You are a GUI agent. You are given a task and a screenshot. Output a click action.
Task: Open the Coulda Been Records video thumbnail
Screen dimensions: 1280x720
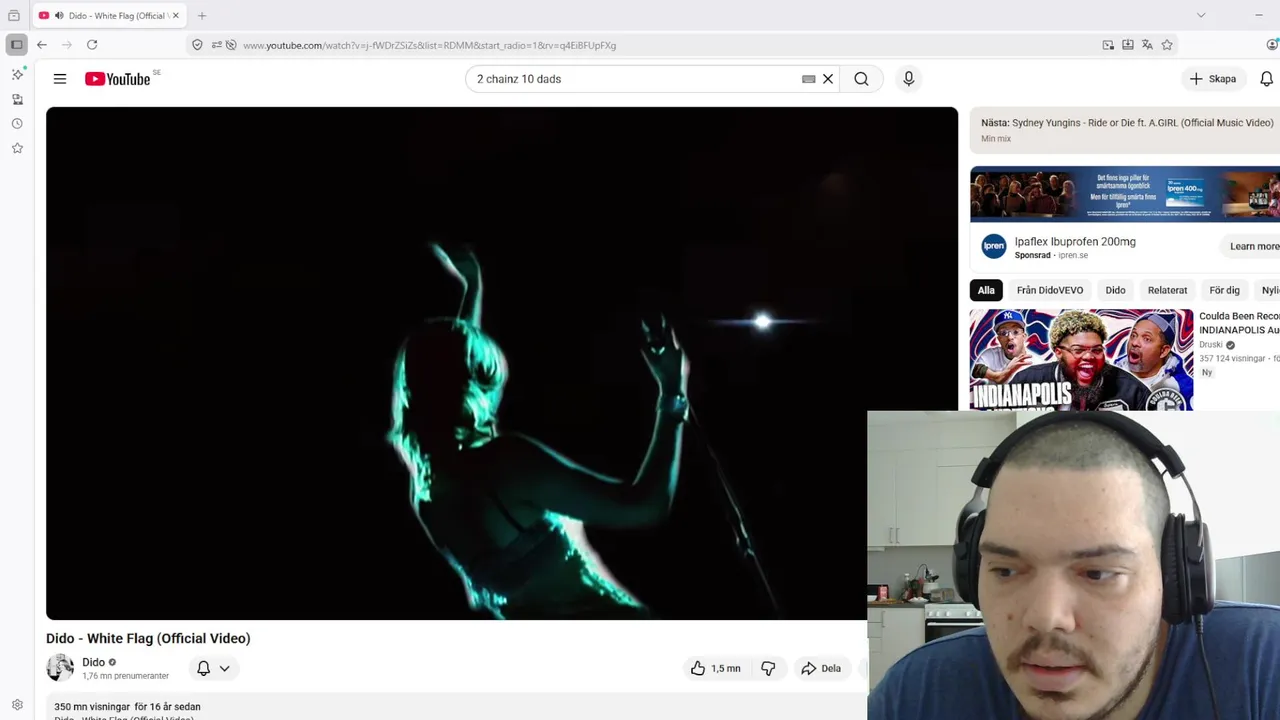(x=1081, y=360)
